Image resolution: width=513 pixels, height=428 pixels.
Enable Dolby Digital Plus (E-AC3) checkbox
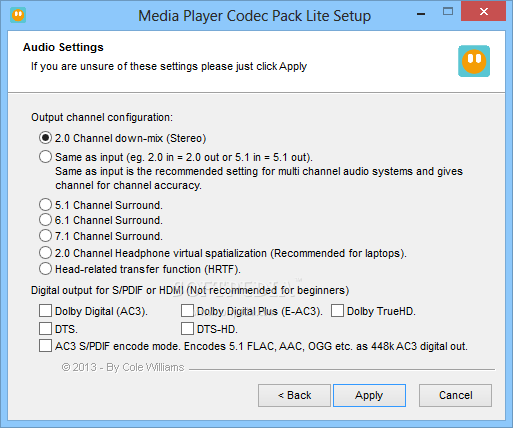[187, 311]
